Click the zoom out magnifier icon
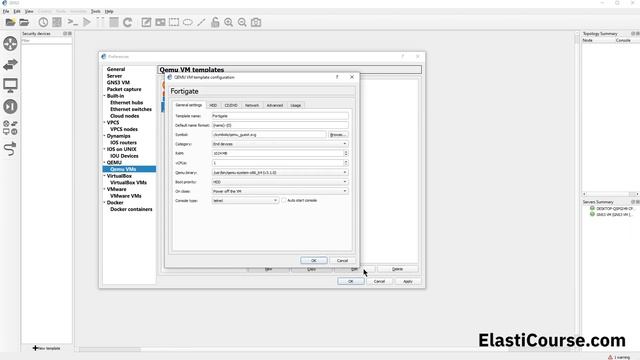This screenshot has height=360, width=640. coord(242,22)
